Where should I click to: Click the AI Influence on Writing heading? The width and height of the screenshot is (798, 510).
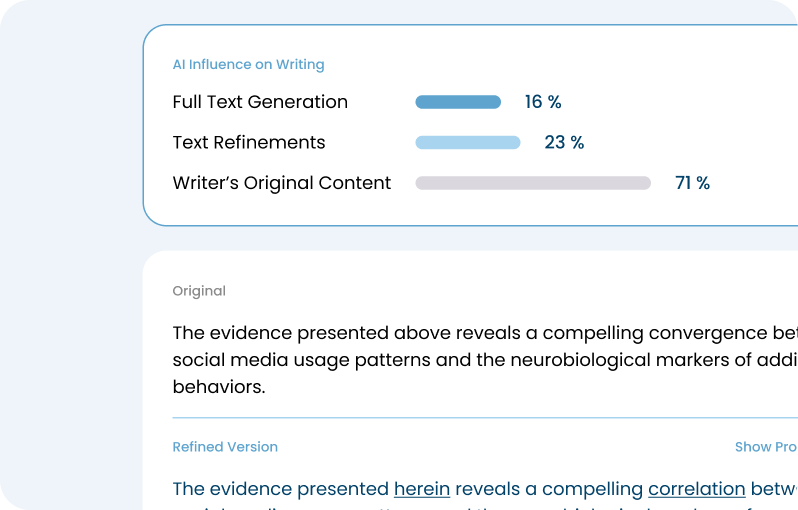[248, 65]
